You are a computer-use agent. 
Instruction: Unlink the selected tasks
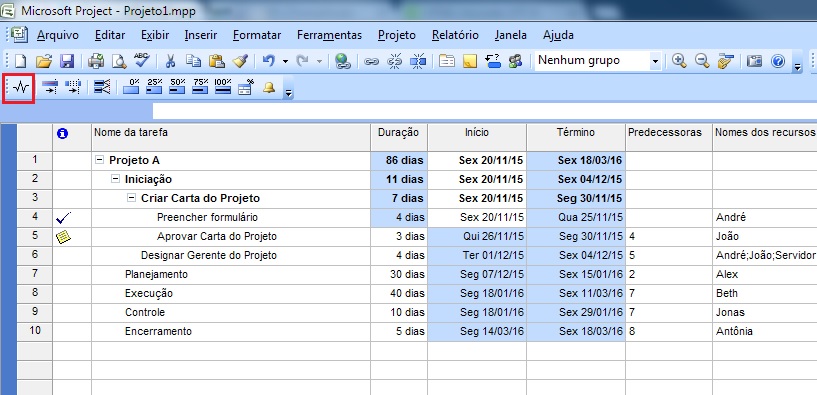click(395, 61)
